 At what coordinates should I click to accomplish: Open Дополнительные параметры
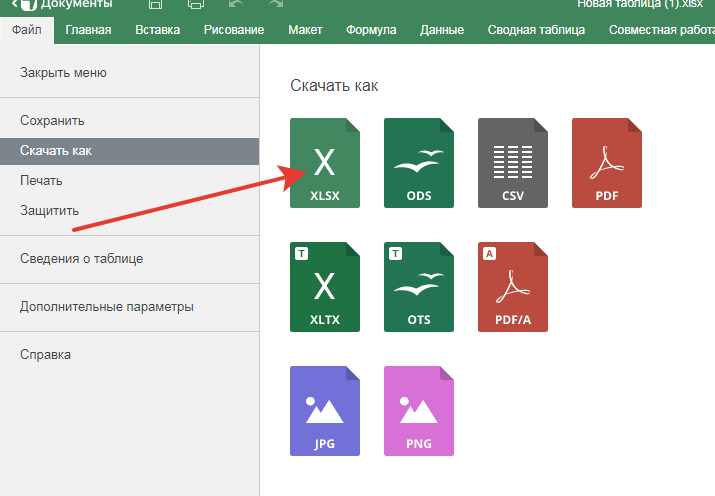[x=130, y=307]
